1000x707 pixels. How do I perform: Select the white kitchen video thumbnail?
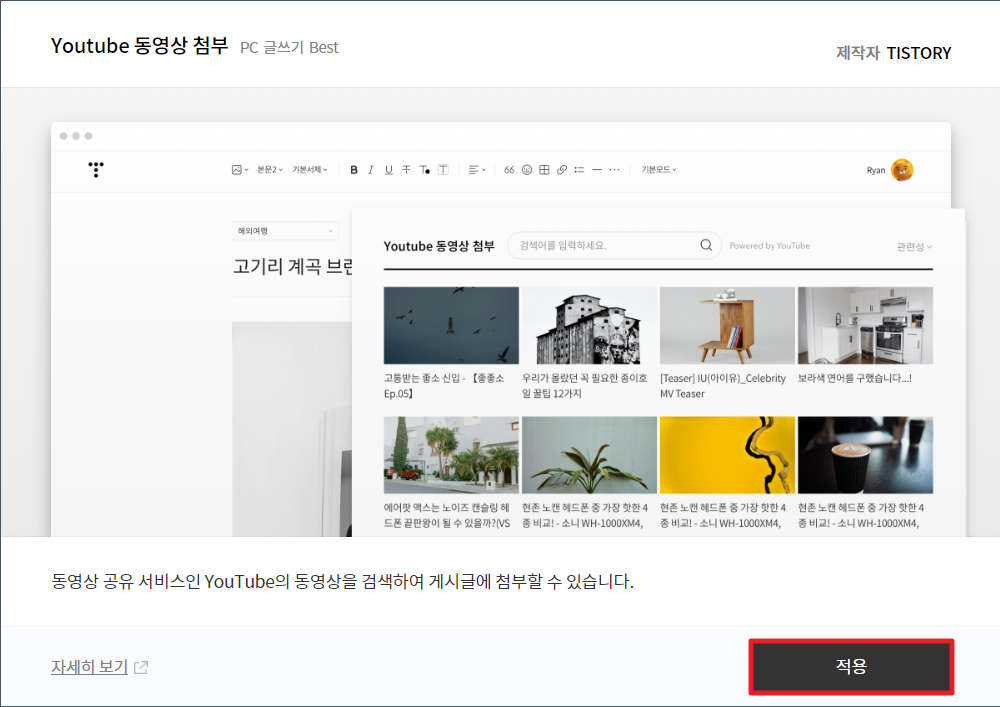(x=865, y=325)
